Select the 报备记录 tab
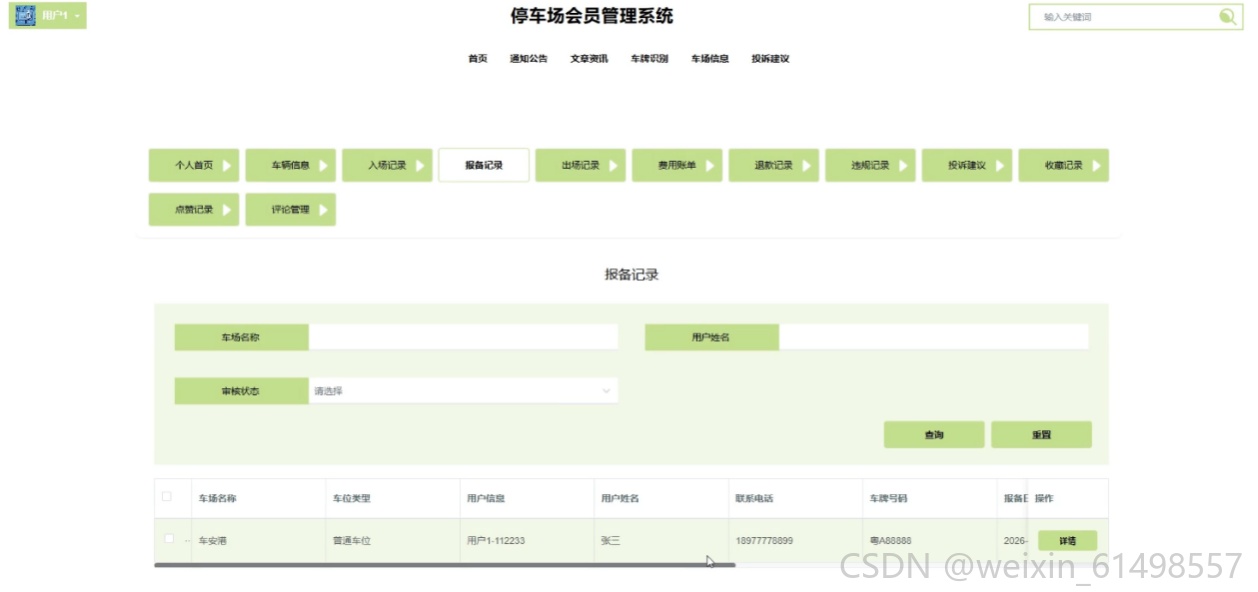 pyautogui.click(x=484, y=166)
